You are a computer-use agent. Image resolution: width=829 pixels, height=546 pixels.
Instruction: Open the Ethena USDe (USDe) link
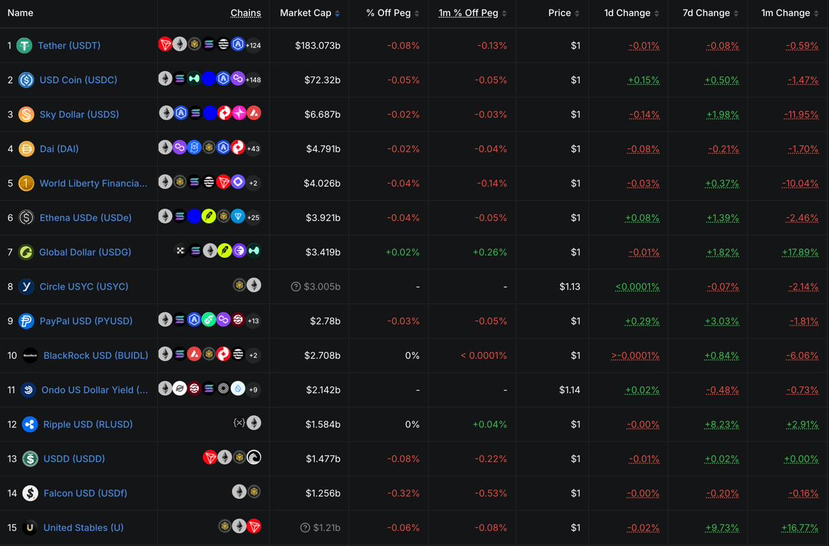[86, 218]
